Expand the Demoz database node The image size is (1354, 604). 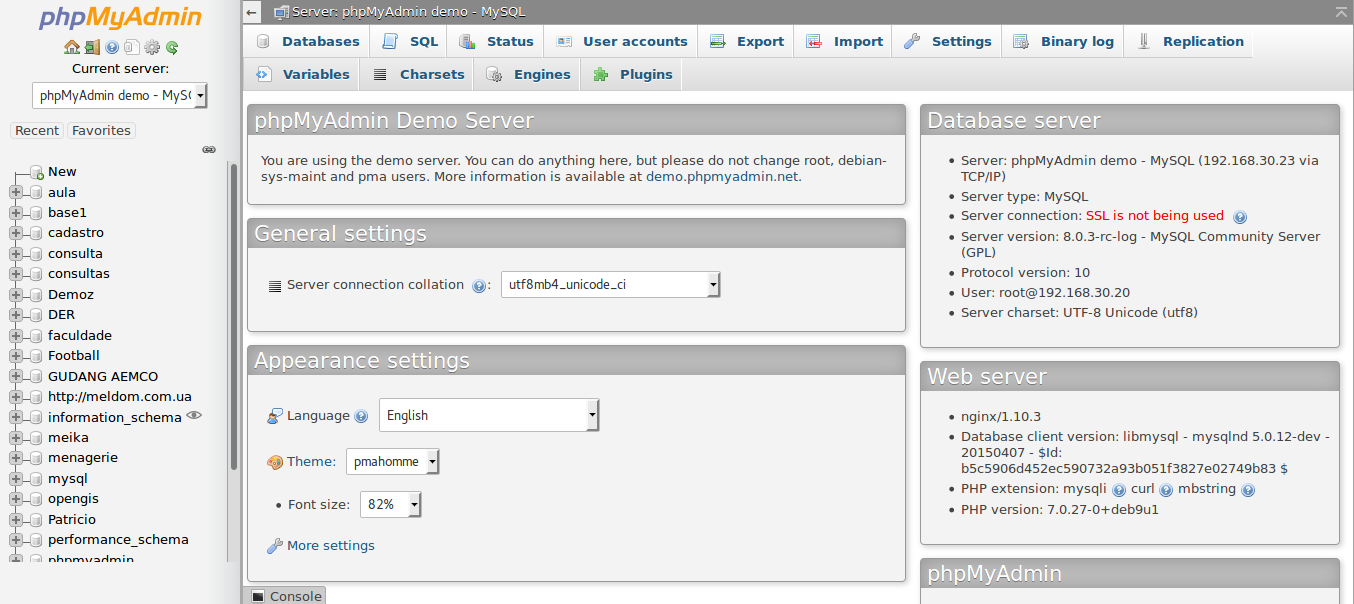point(15,295)
